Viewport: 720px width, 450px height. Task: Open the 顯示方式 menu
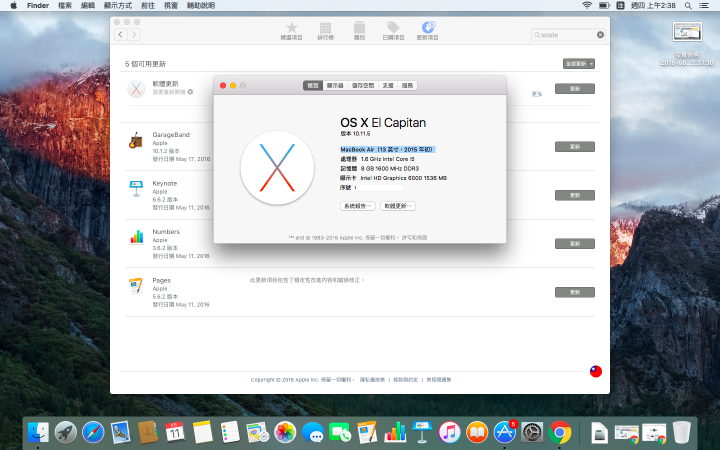[x=118, y=6]
